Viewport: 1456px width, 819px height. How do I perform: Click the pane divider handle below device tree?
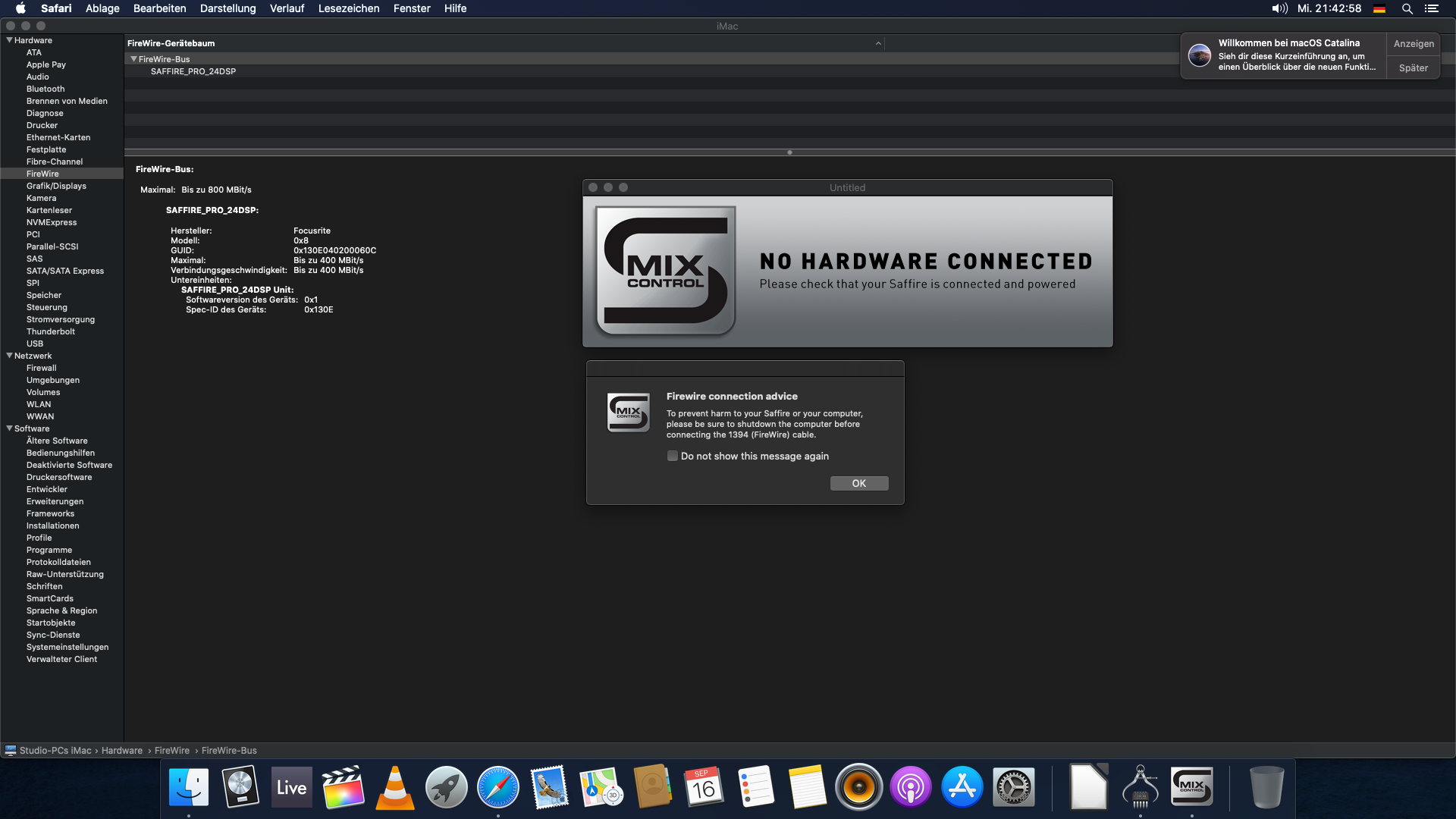(x=789, y=152)
